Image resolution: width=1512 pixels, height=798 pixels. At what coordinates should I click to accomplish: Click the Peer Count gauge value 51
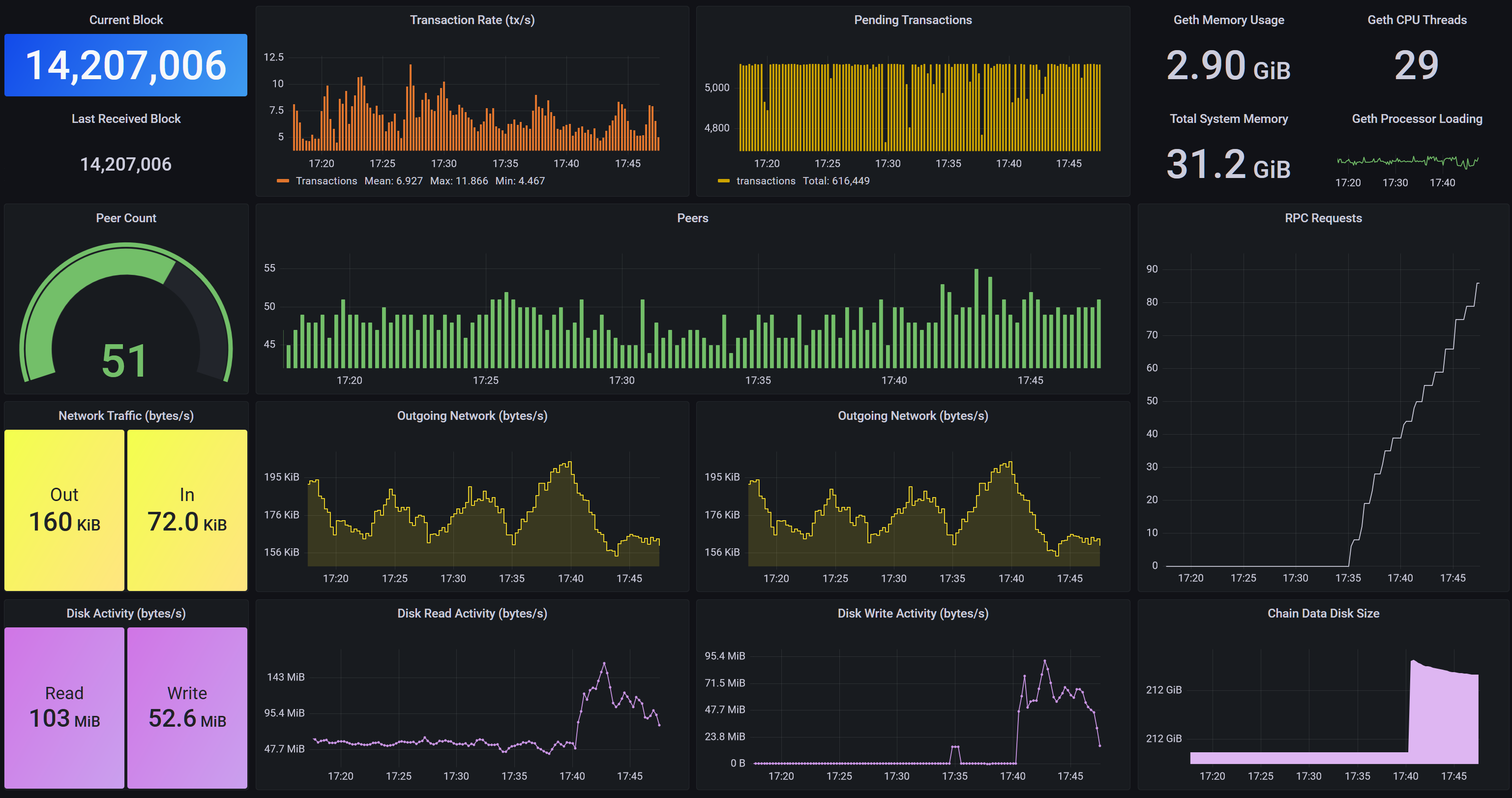[124, 360]
